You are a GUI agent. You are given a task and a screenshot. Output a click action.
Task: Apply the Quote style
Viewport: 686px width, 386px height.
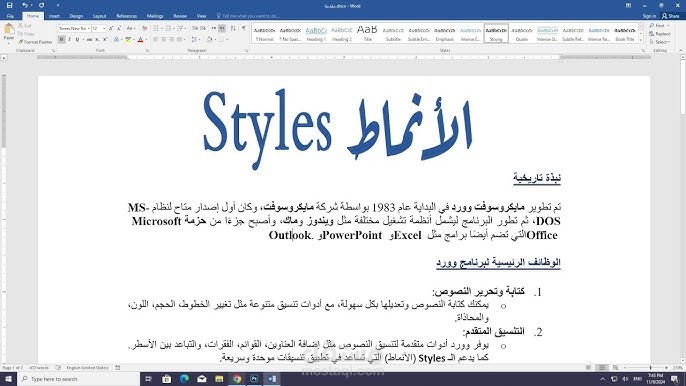tap(522, 34)
